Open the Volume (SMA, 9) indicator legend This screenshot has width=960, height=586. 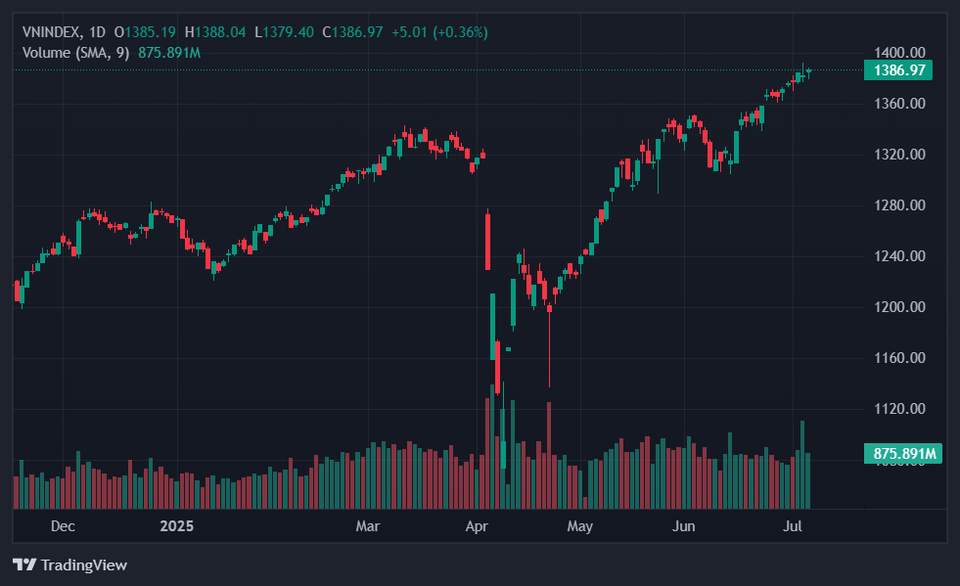pyautogui.click(x=75, y=53)
